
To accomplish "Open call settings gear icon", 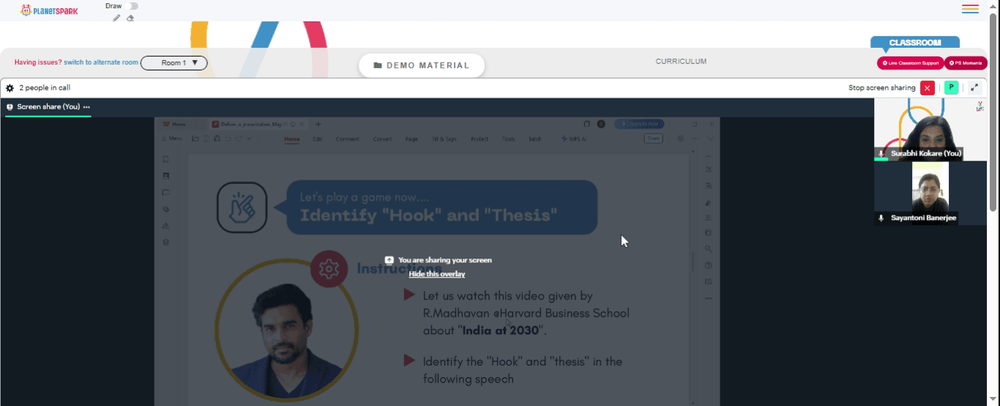I will [x=10, y=88].
